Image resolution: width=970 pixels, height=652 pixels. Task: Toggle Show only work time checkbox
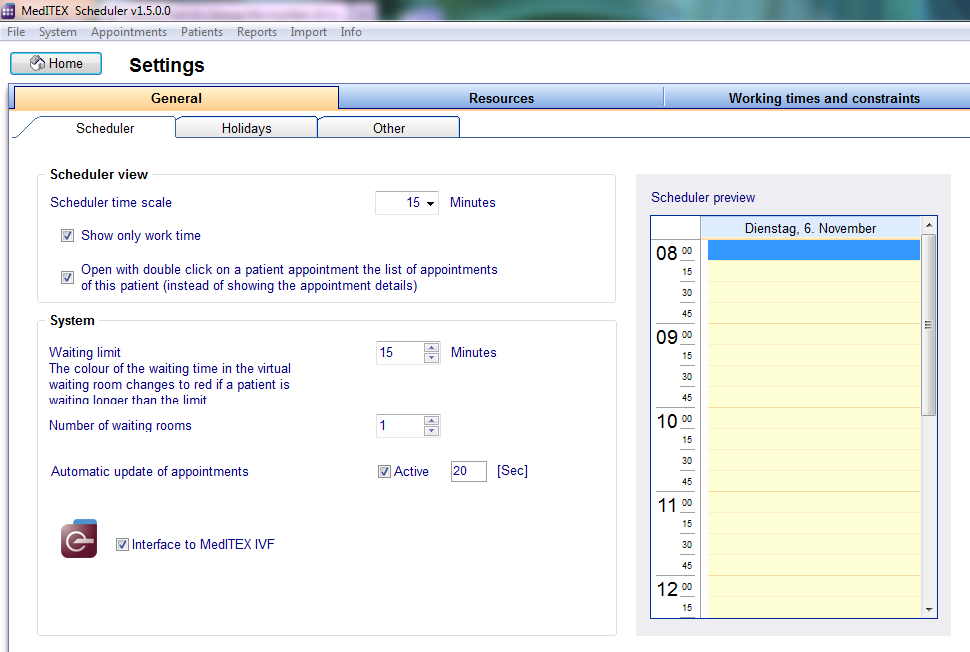pyautogui.click(x=67, y=236)
